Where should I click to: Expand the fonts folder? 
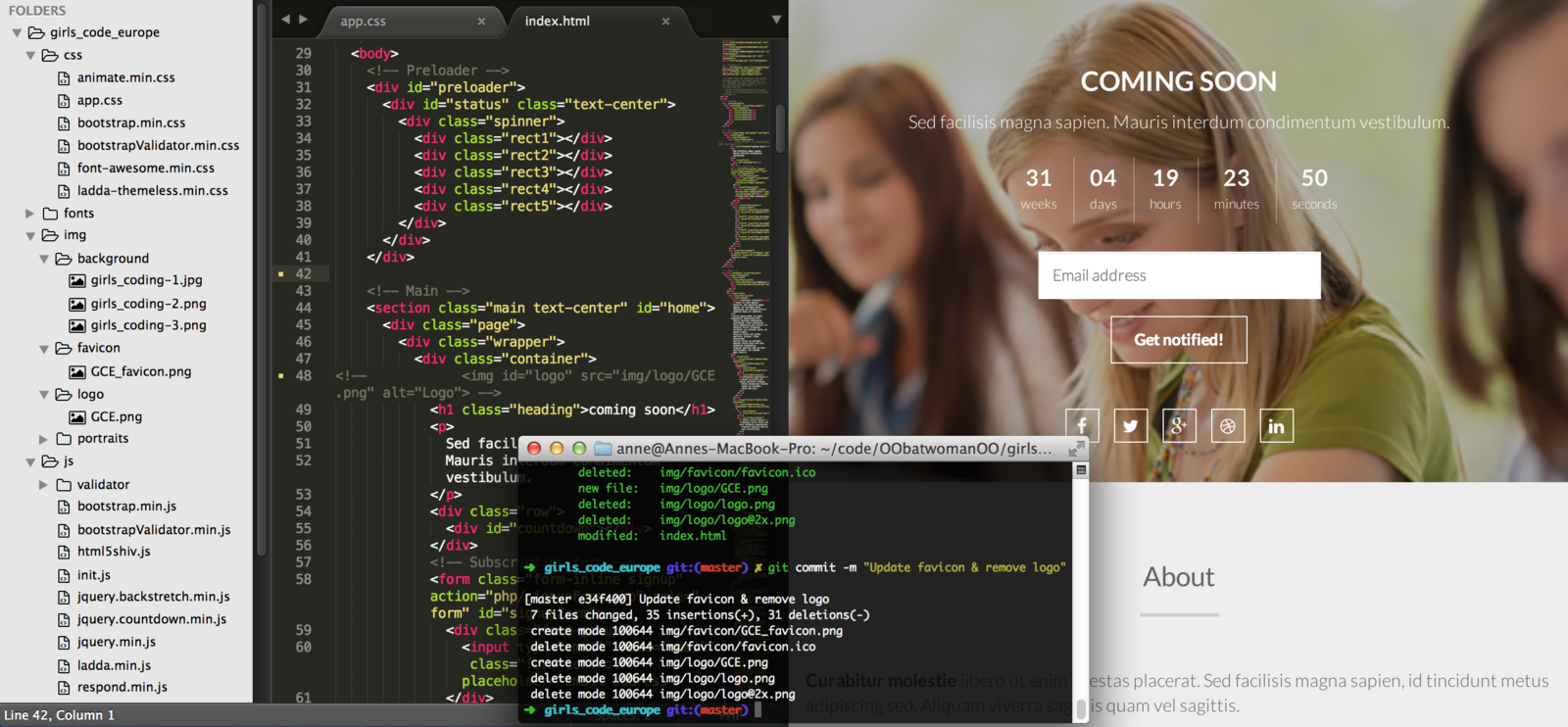[30, 214]
